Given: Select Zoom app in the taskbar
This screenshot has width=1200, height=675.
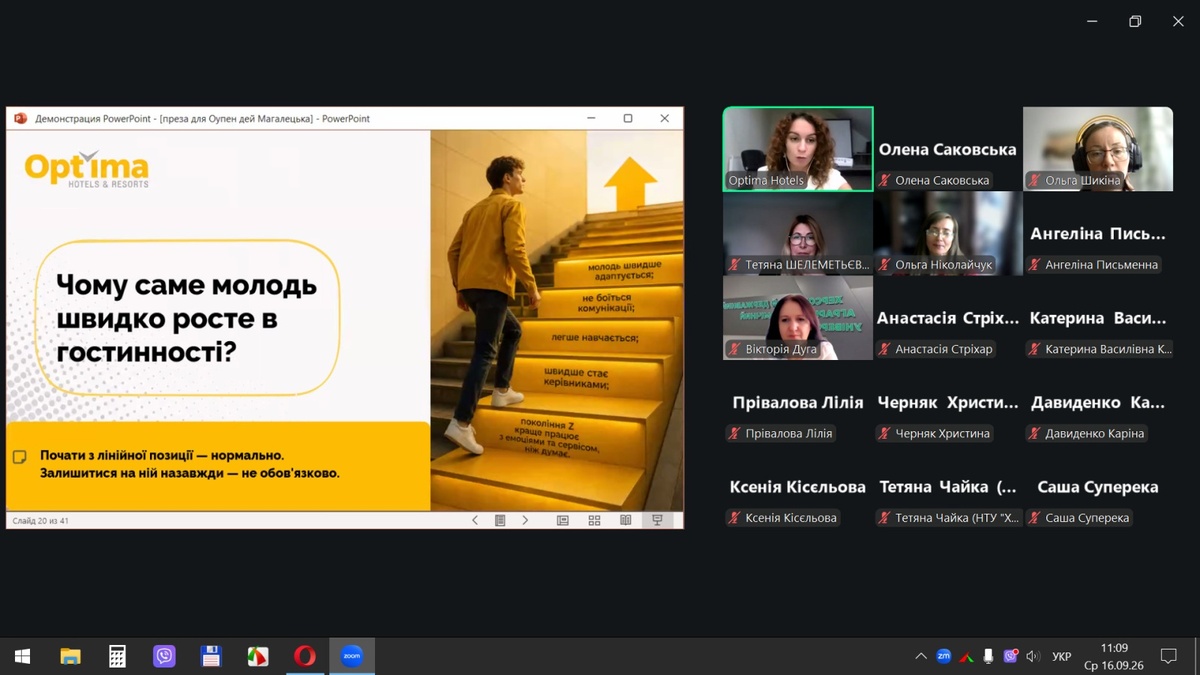Looking at the screenshot, I should (x=351, y=656).
